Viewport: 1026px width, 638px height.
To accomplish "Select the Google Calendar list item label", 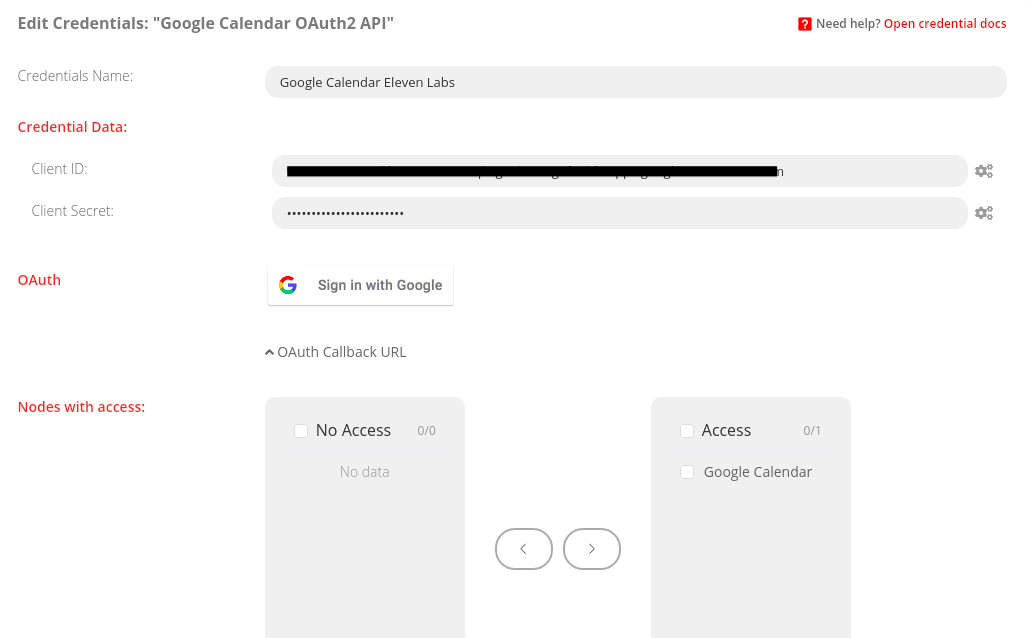I will 757,472.
